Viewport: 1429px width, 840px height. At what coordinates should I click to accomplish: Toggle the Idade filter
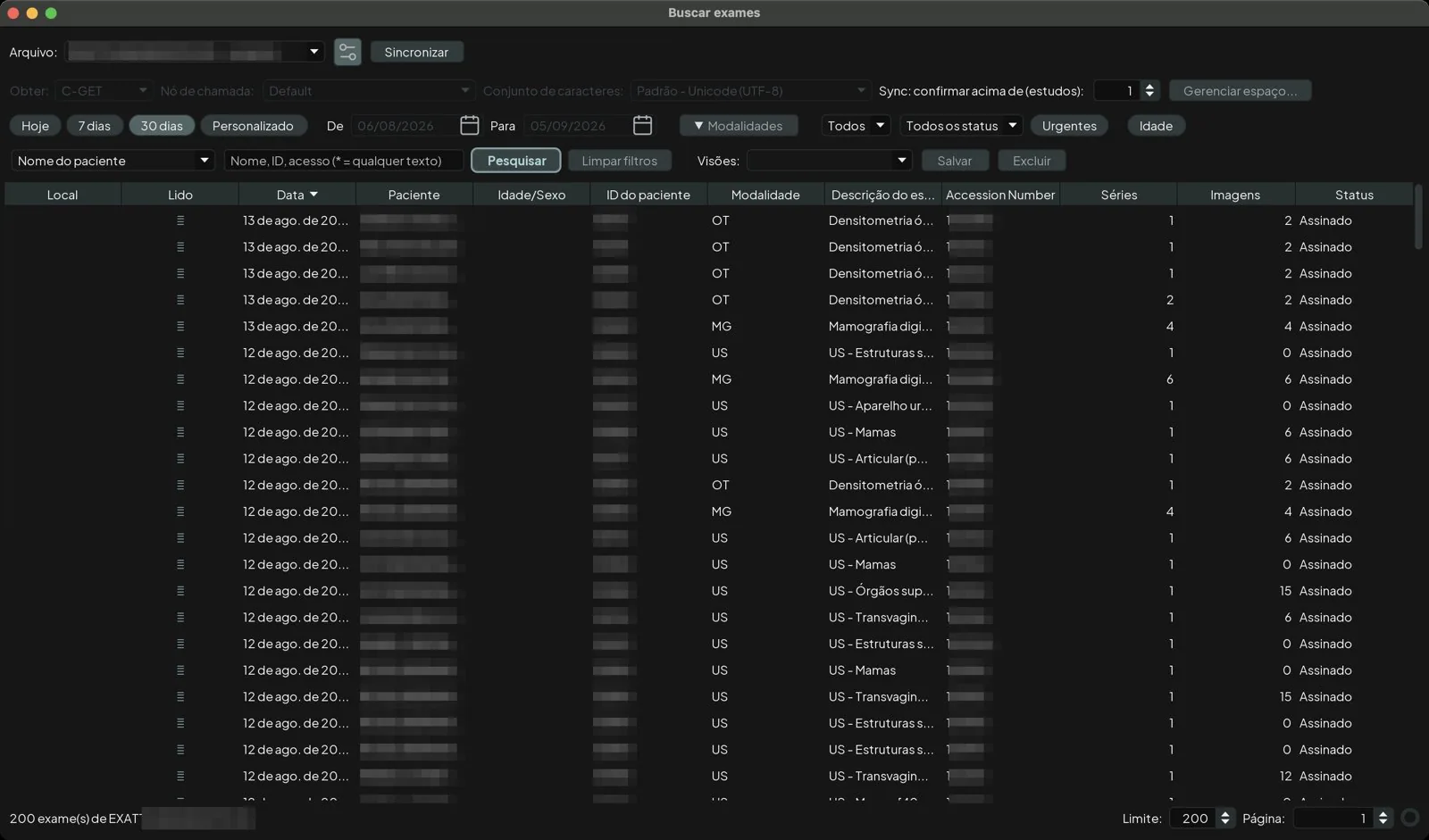(x=1156, y=126)
